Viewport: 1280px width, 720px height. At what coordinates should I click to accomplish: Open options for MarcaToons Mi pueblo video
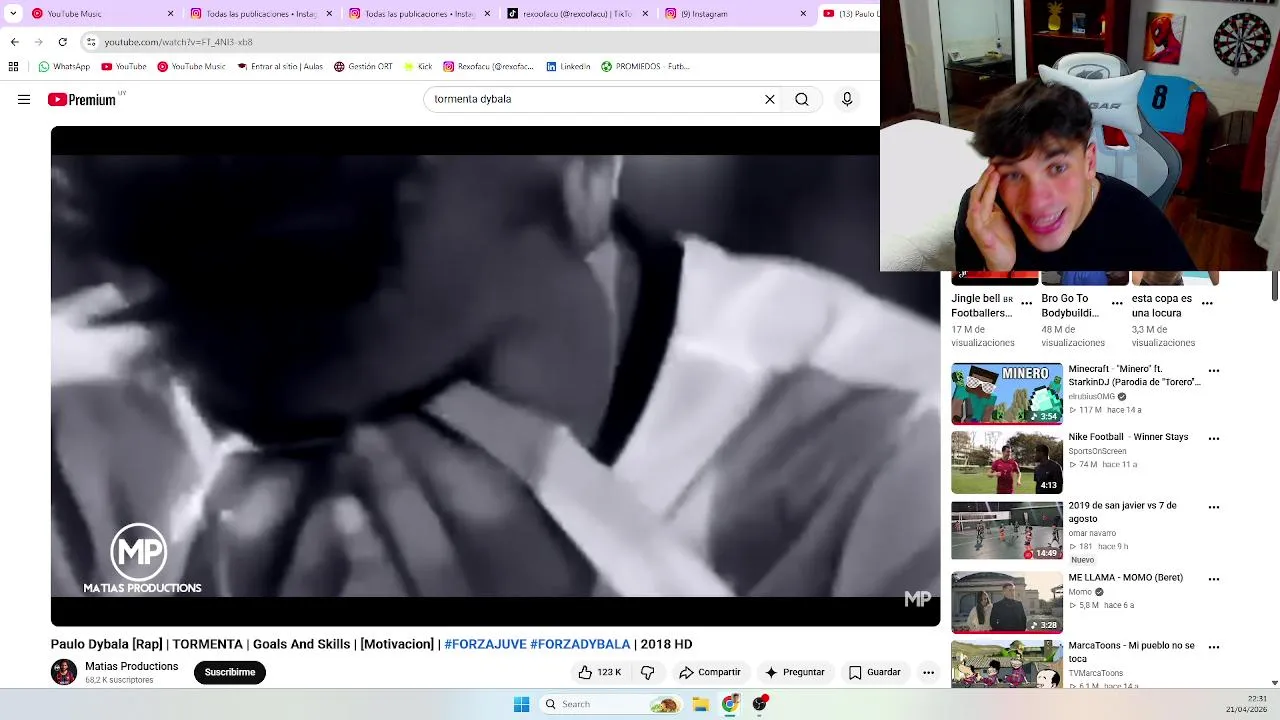1214,647
